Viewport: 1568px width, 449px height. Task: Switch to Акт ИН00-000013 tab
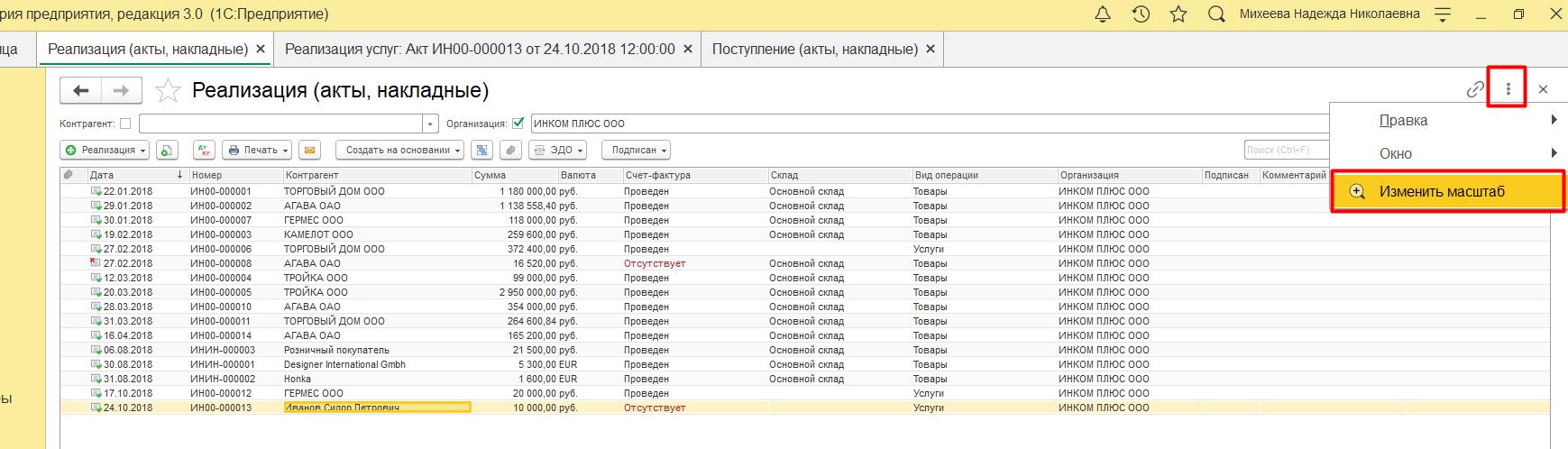tap(480, 49)
